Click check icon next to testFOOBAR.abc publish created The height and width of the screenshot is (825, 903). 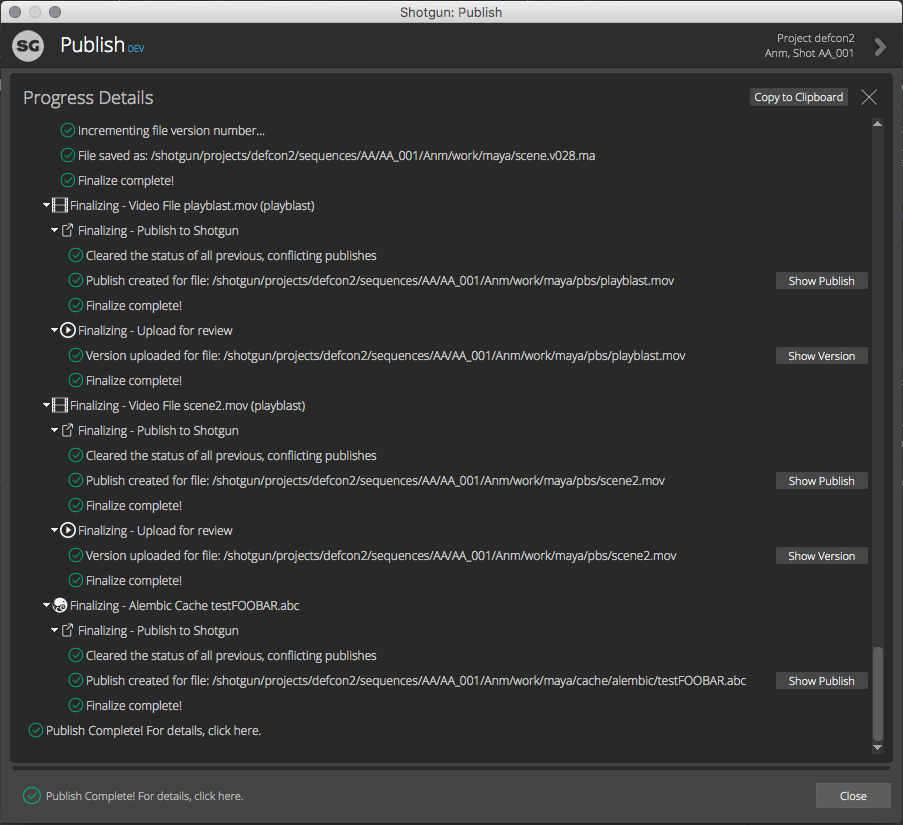(x=76, y=680)
